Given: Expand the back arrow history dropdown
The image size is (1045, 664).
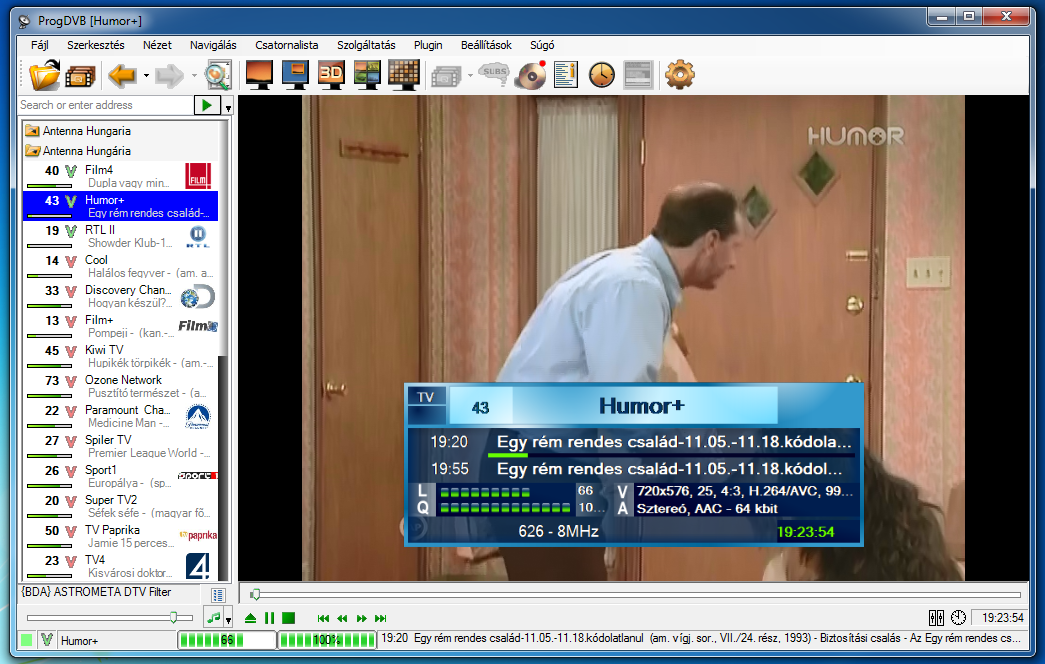Looking at the screenshot, I should coord(146,76).
